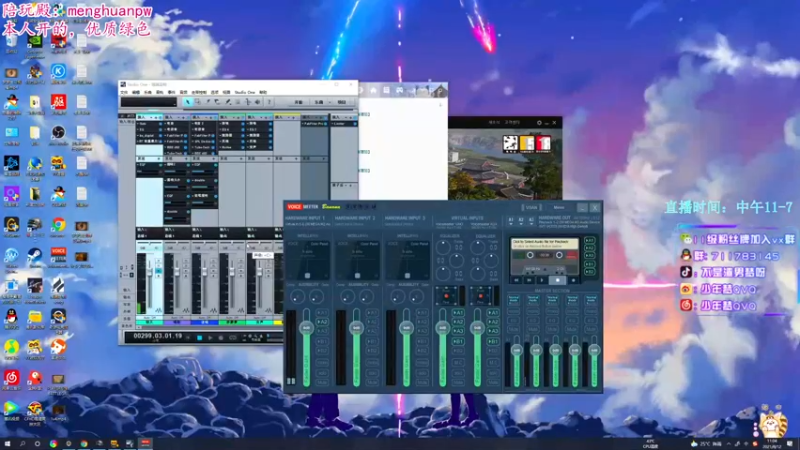Toggle B1 routing on first virtual input
Viewport: 800px width, 450px height.
pyautogui.click(x=458, y=341)
